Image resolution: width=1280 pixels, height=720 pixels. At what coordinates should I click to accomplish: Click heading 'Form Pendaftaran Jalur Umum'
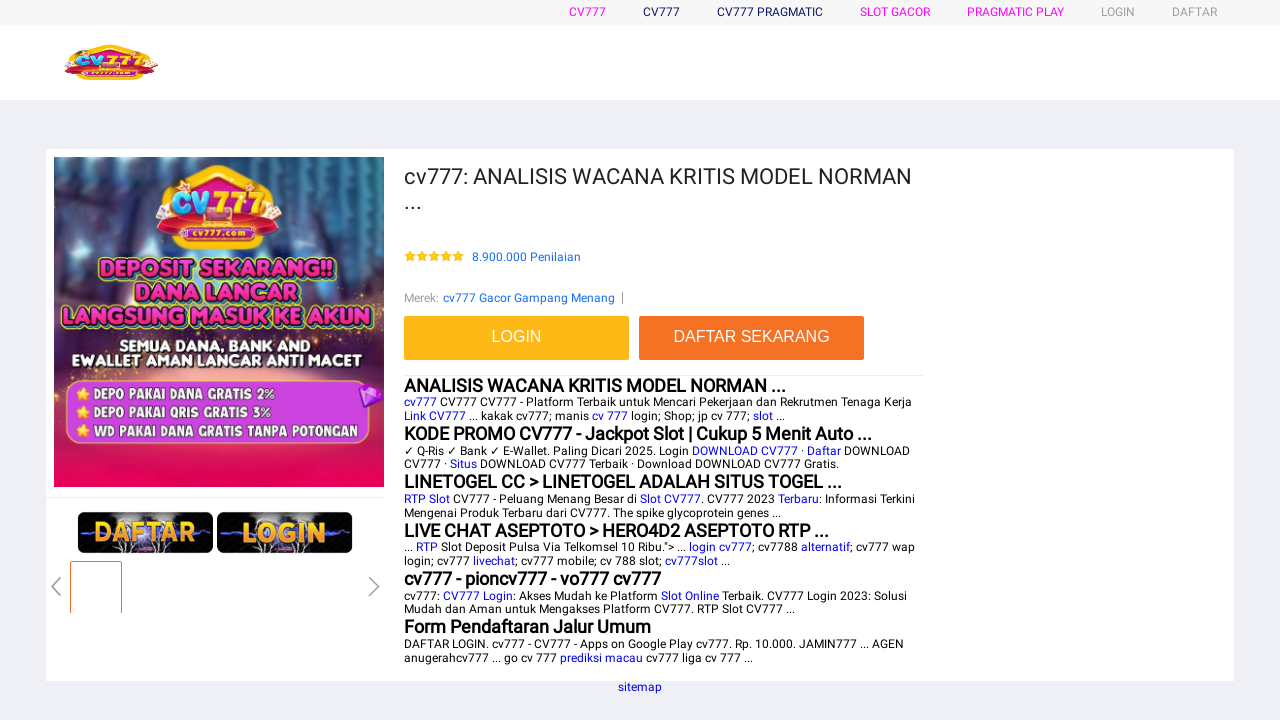[527, 627]
